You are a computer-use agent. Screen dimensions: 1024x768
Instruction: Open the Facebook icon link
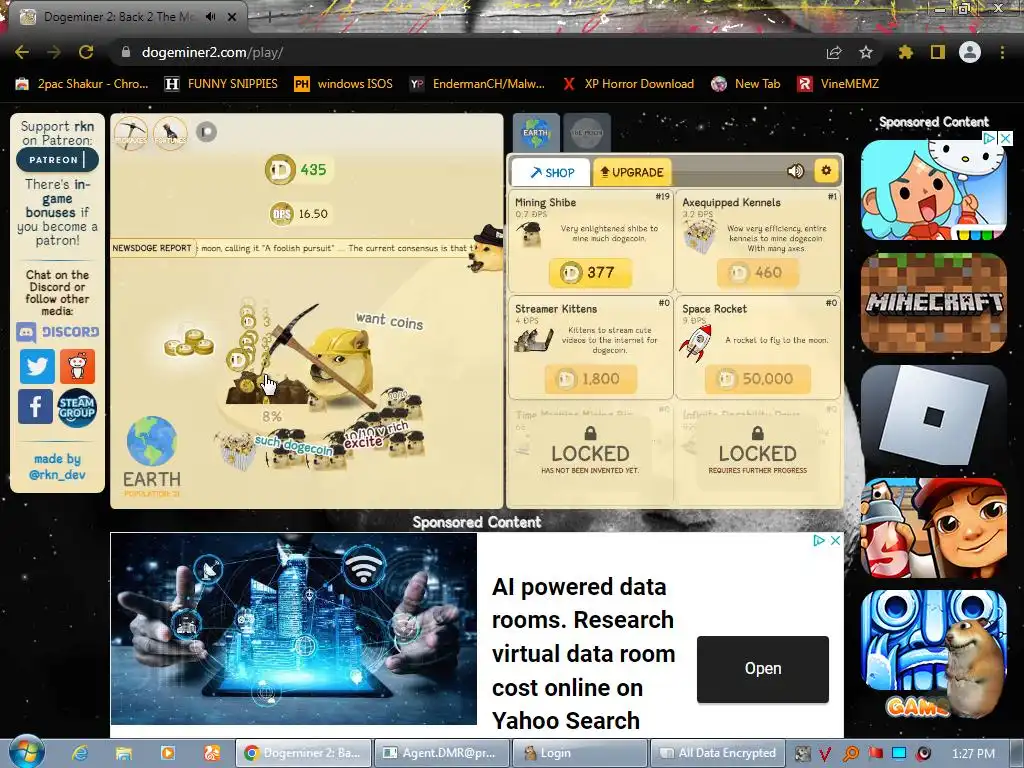[35, 407]
